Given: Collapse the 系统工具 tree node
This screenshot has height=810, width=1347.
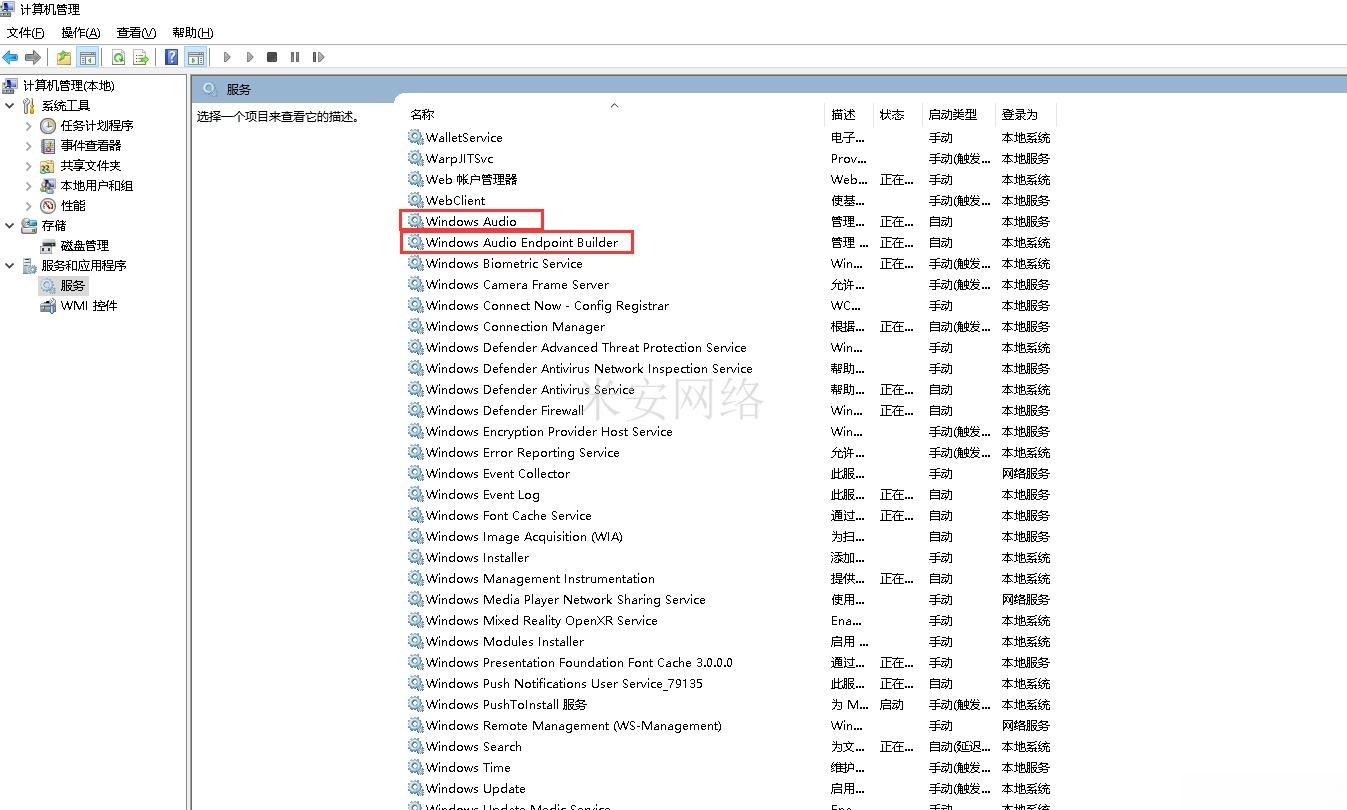Looking at the screenshot, I should [10, 106].
